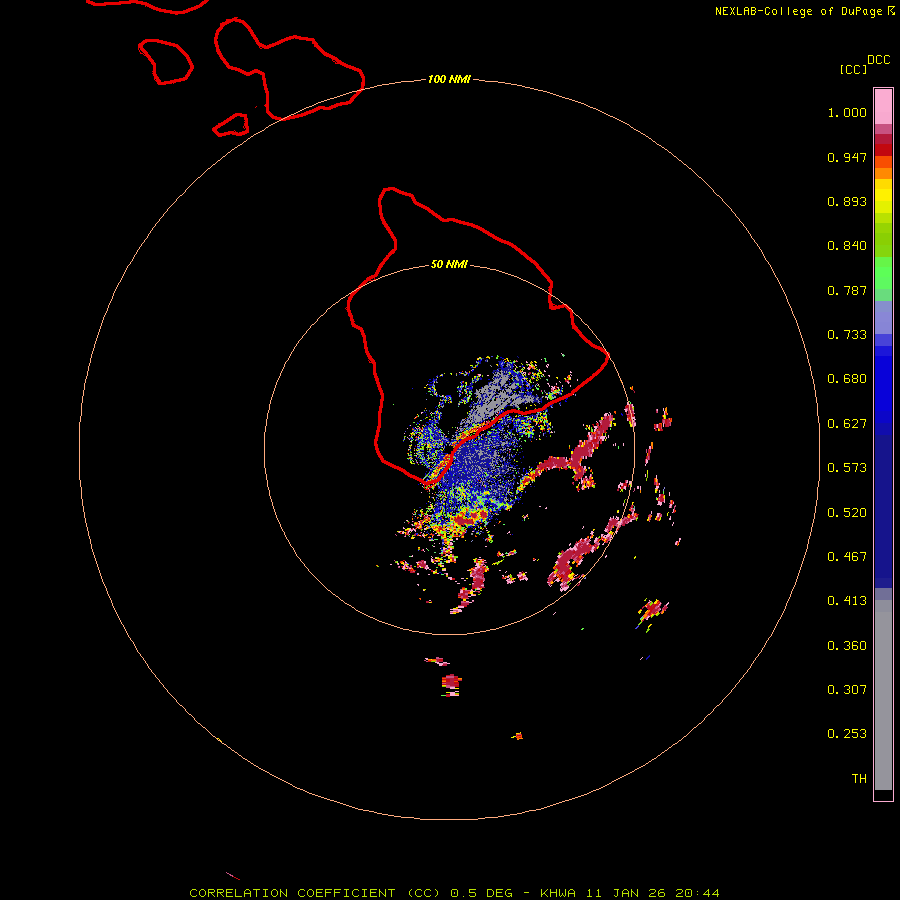Click the pink top segment of color bar
This screenshot has width=900, height=900.
tap(883, 106)
